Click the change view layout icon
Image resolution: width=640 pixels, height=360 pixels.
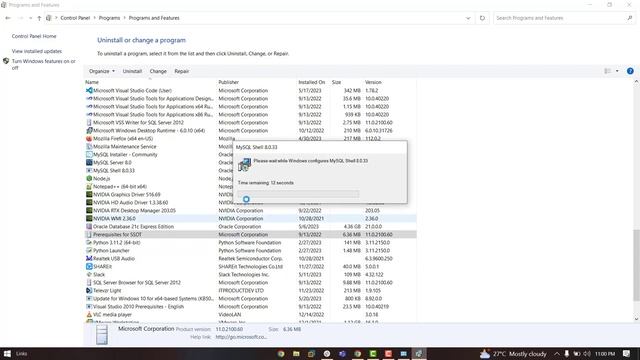(x=608, y=71)
